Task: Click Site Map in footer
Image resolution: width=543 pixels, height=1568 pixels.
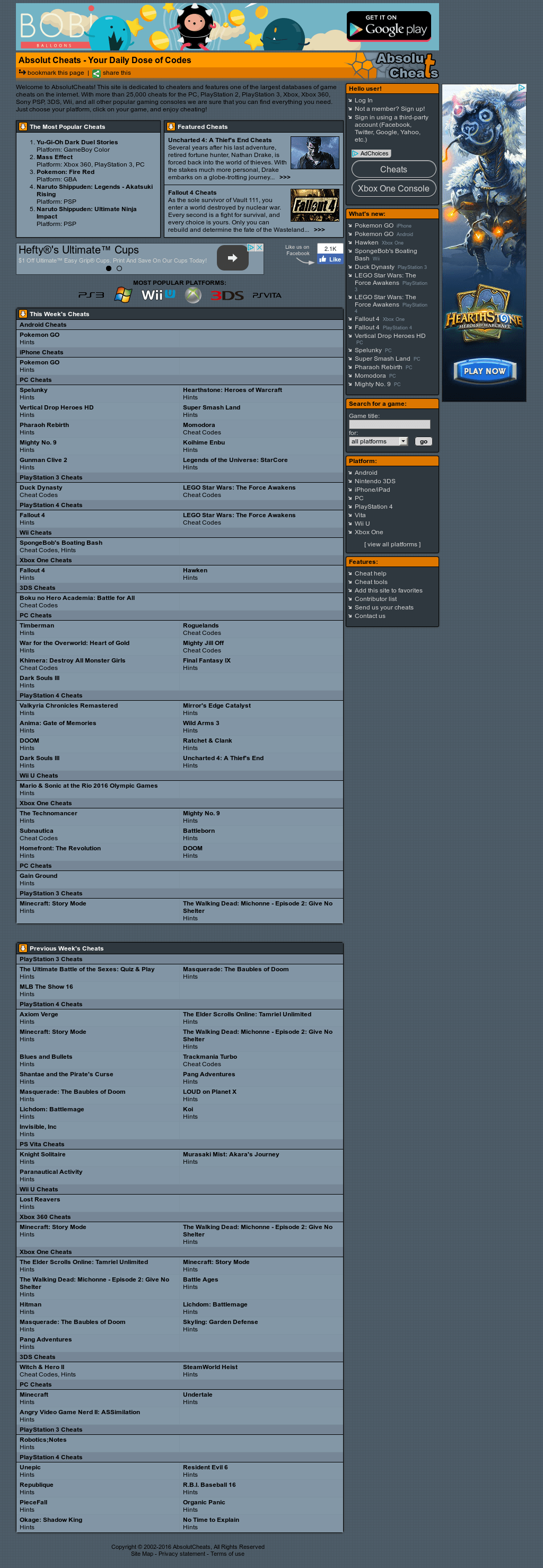Action: tap(142, 1553)
